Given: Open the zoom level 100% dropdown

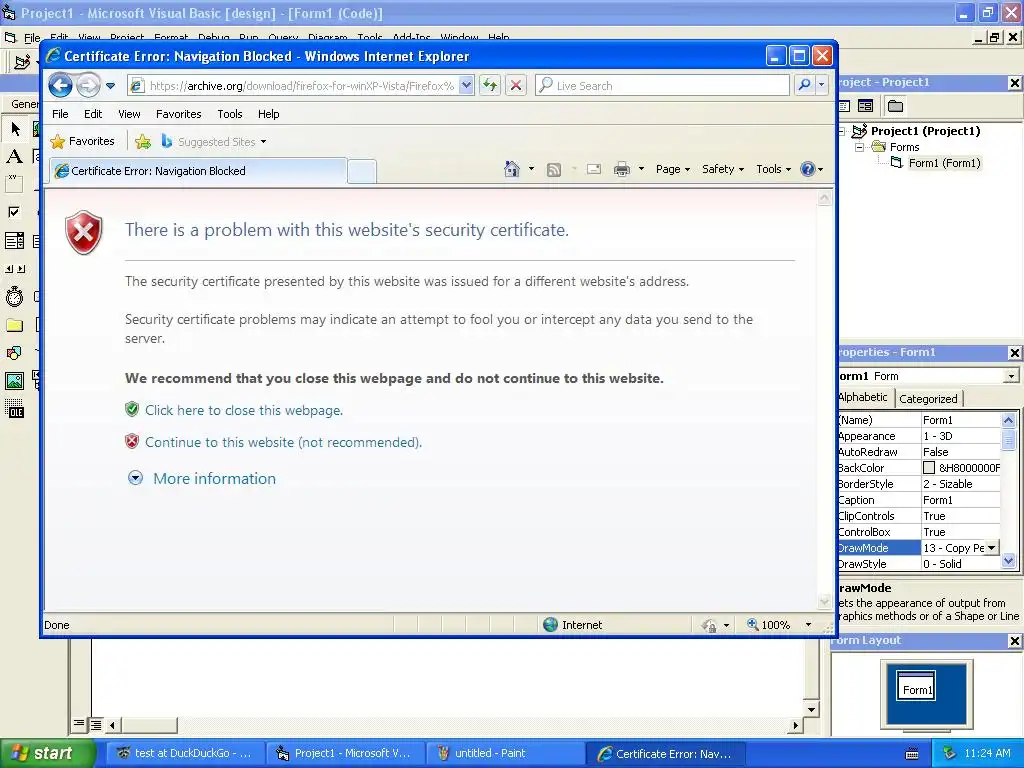Looking at the screenshot, I should coord(808,625).
